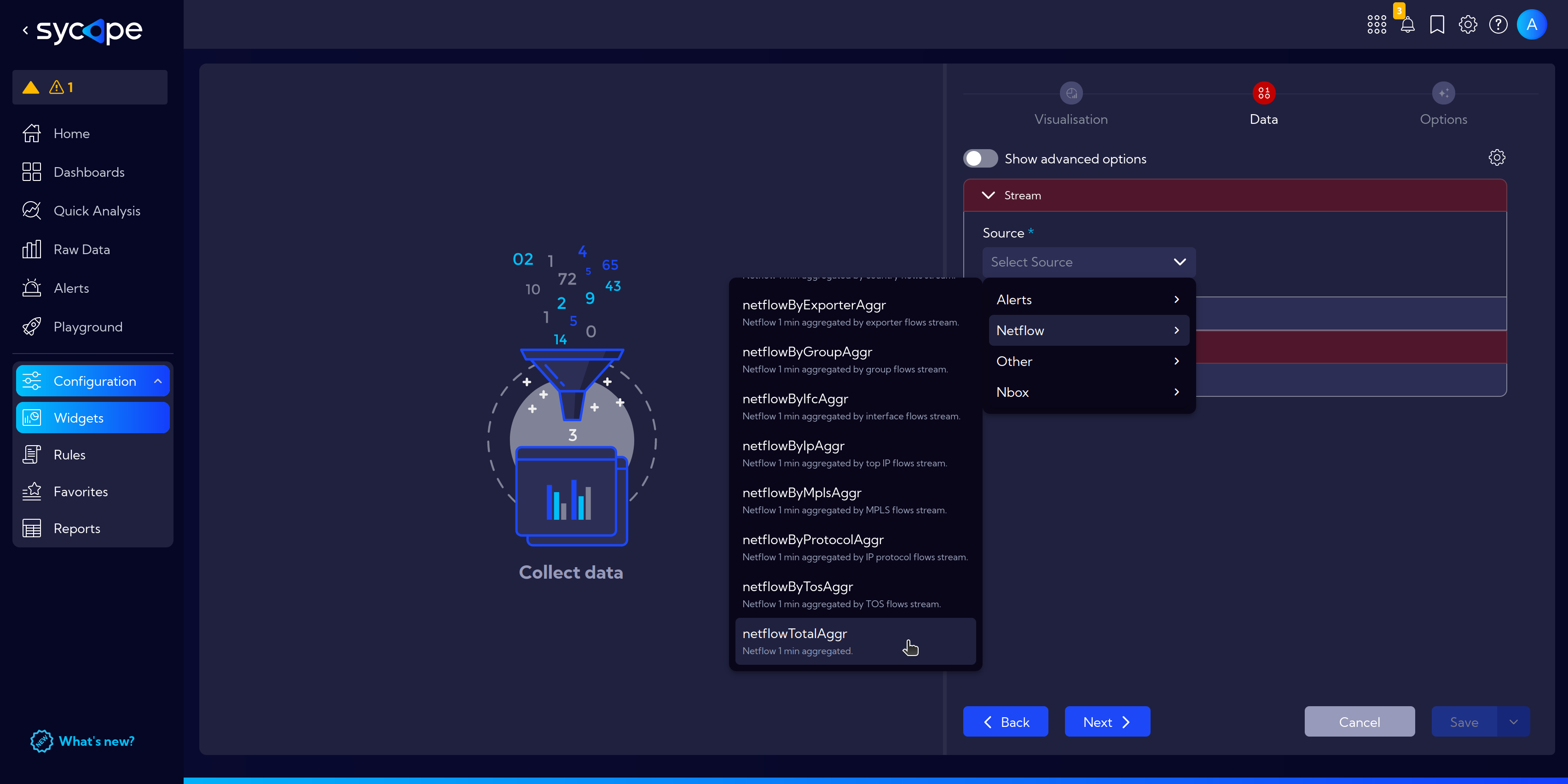Screen dimensions: 1568x784
Task: Click the Back button
Action: pos(1006,722)
